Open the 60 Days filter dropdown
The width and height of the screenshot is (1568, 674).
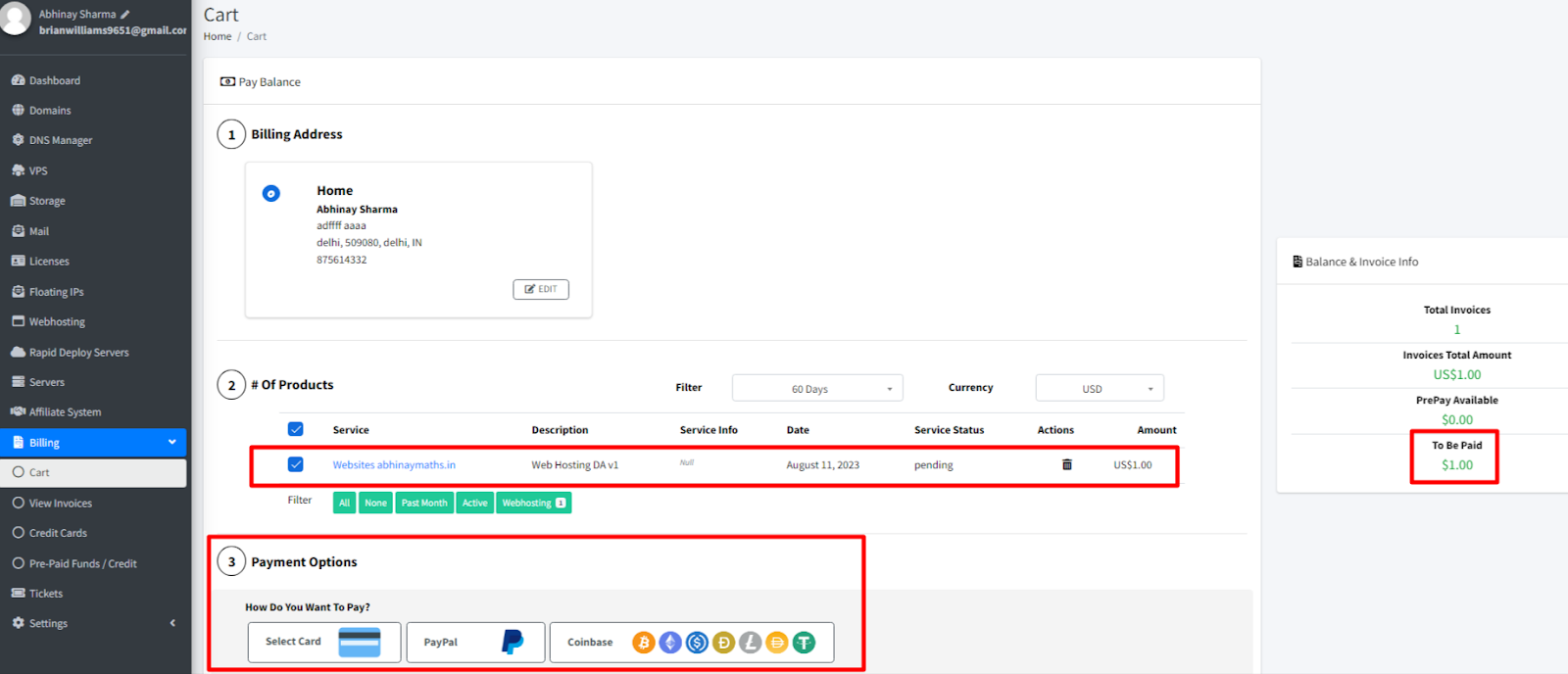(x=816, y=389)
